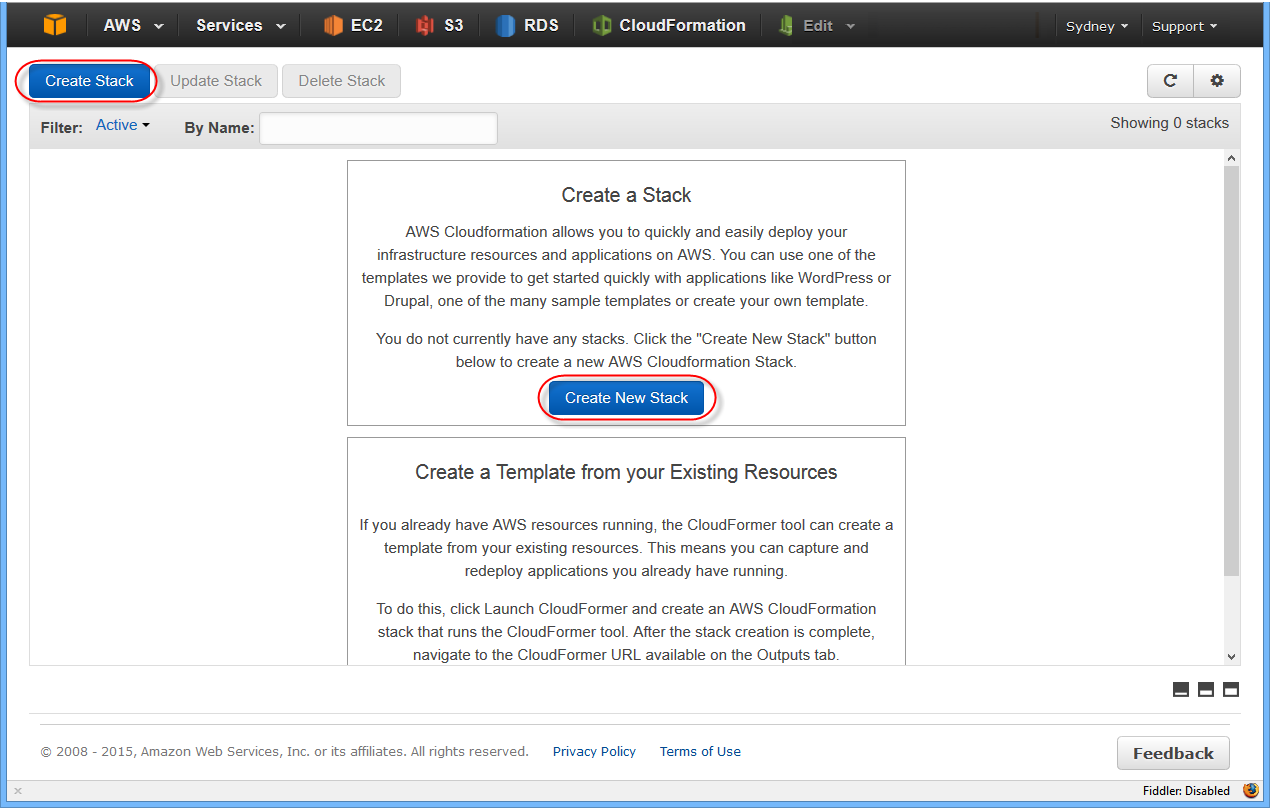Click the vertical scrollbar thumb
Screen dimensions: 1270x808
[x=1231, y=370]
